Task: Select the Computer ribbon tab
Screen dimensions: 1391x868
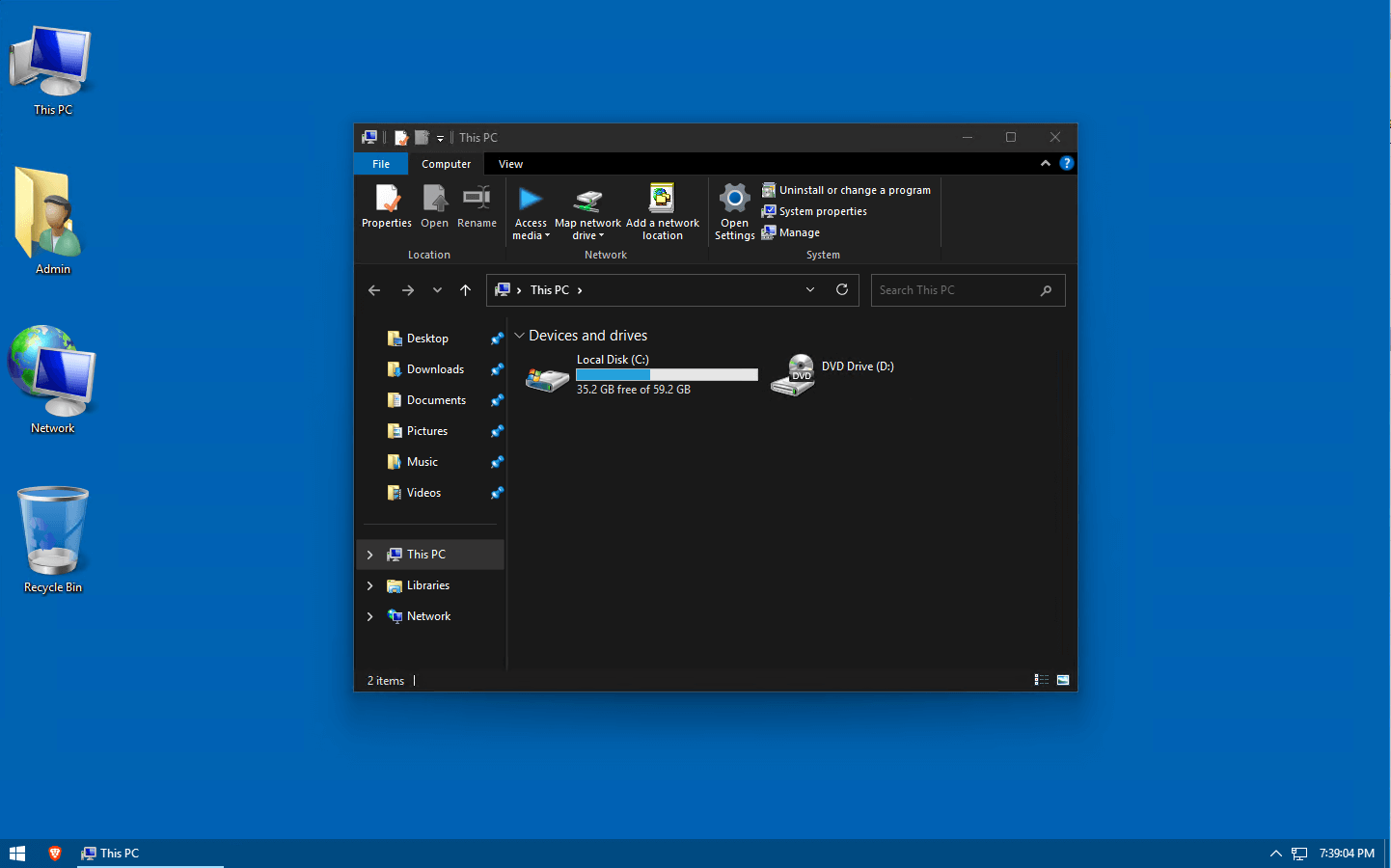Action: (446, 164)
